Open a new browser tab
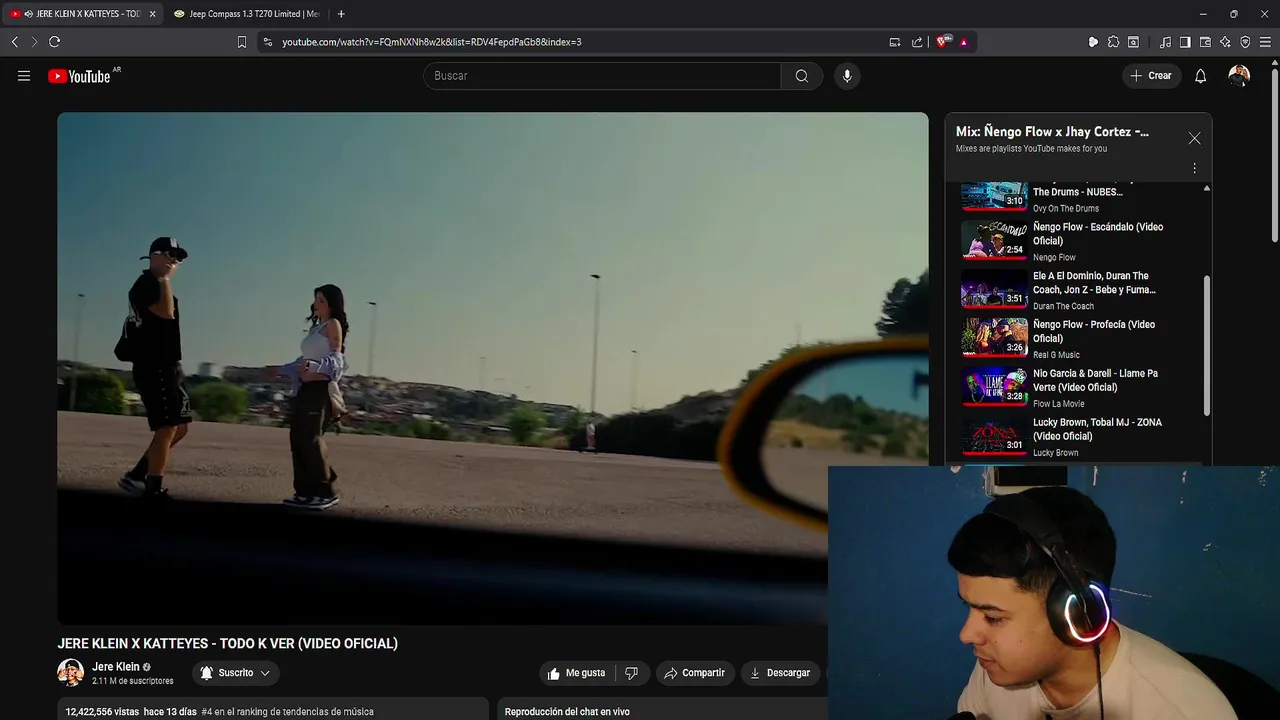Screen dimensions: 1280x720 [341, 14]
